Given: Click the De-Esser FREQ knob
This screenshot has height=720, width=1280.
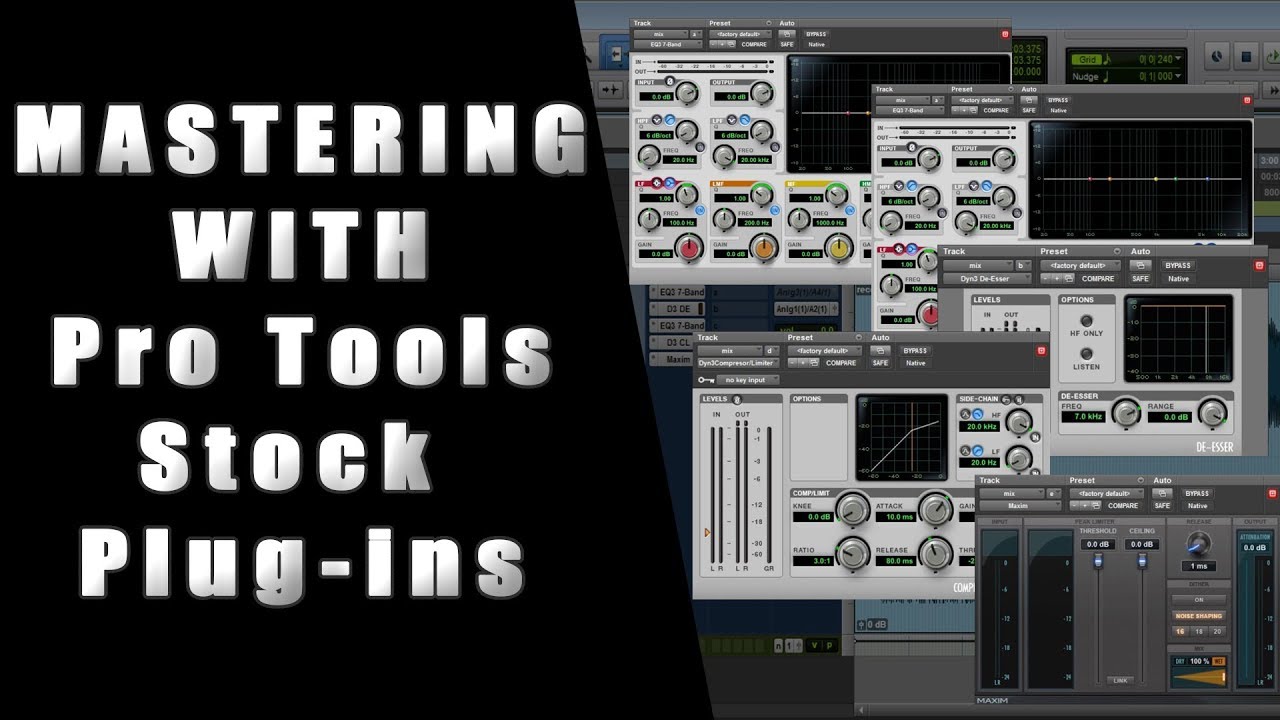Looking at the screenshot, I should [1126, 412].
